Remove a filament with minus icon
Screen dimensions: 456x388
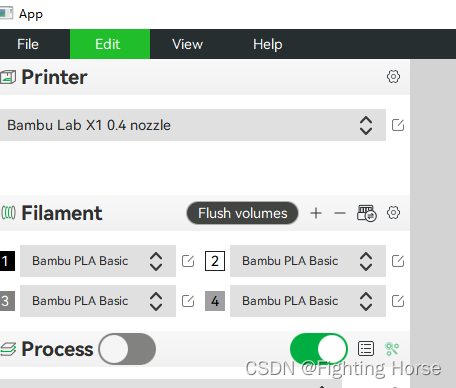tap(340, 213)
